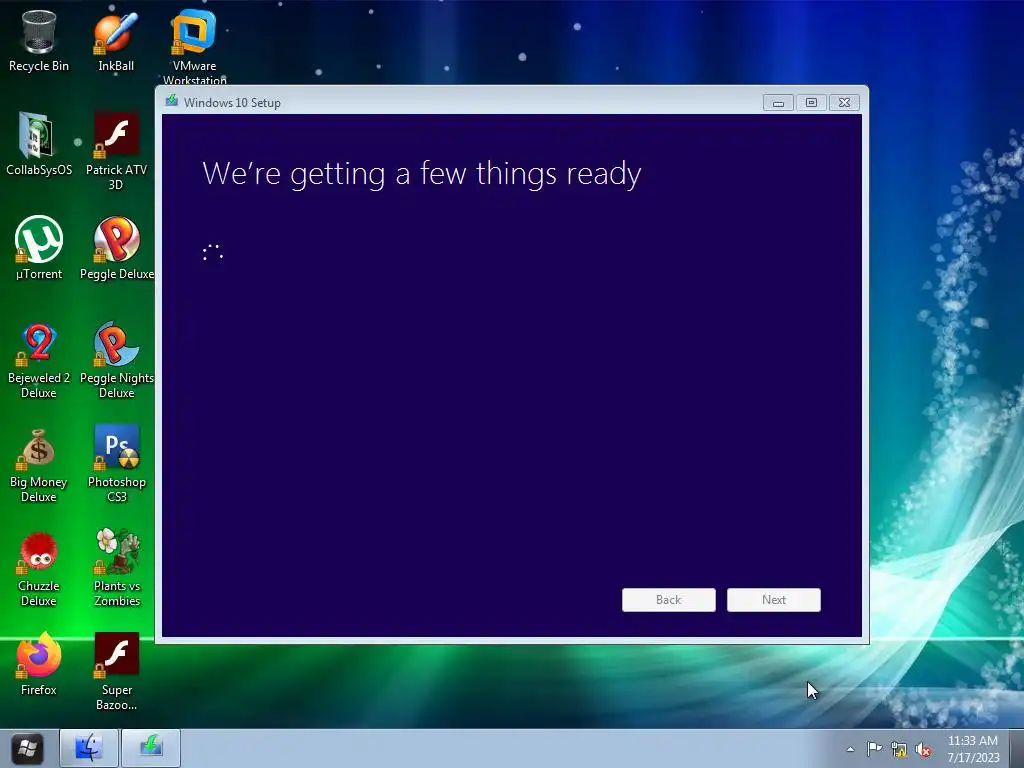This screenshot has width=1024, height=768.
Task: Click the Finder-style taskbar button
Action: tap(89, 748)
